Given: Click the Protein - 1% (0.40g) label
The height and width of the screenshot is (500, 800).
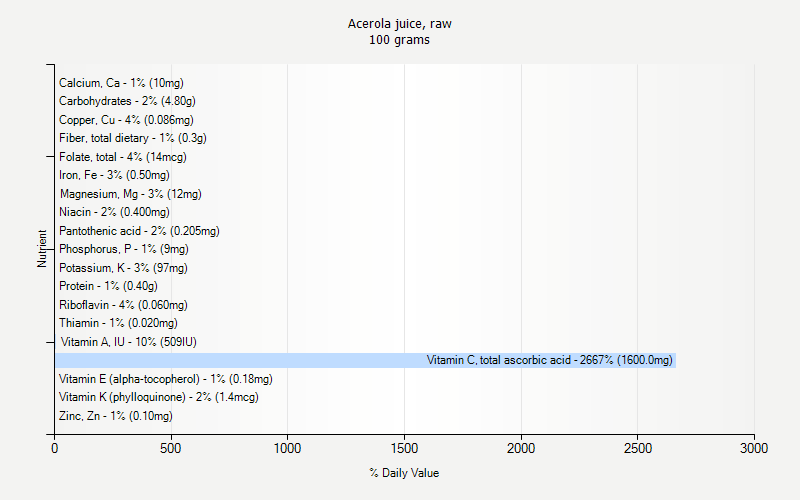Looking at the screenshot, I should (108, 286).
